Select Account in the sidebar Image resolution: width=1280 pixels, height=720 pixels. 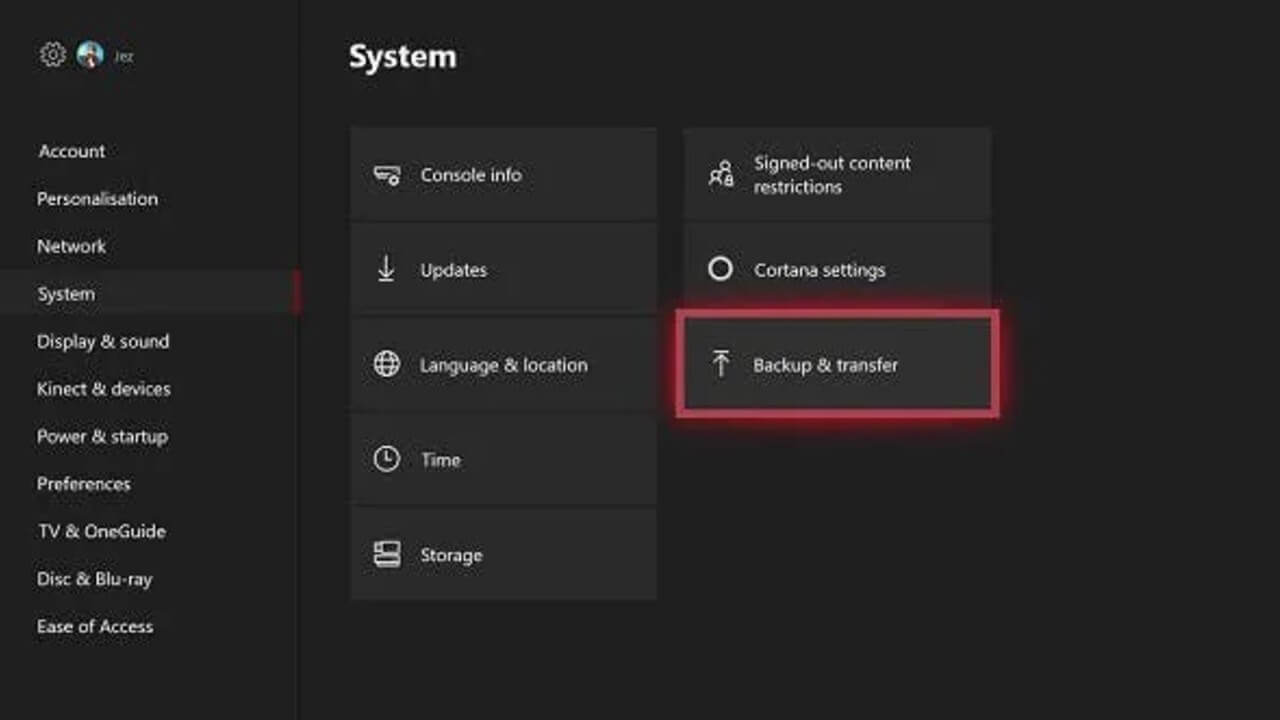(71, 151)
